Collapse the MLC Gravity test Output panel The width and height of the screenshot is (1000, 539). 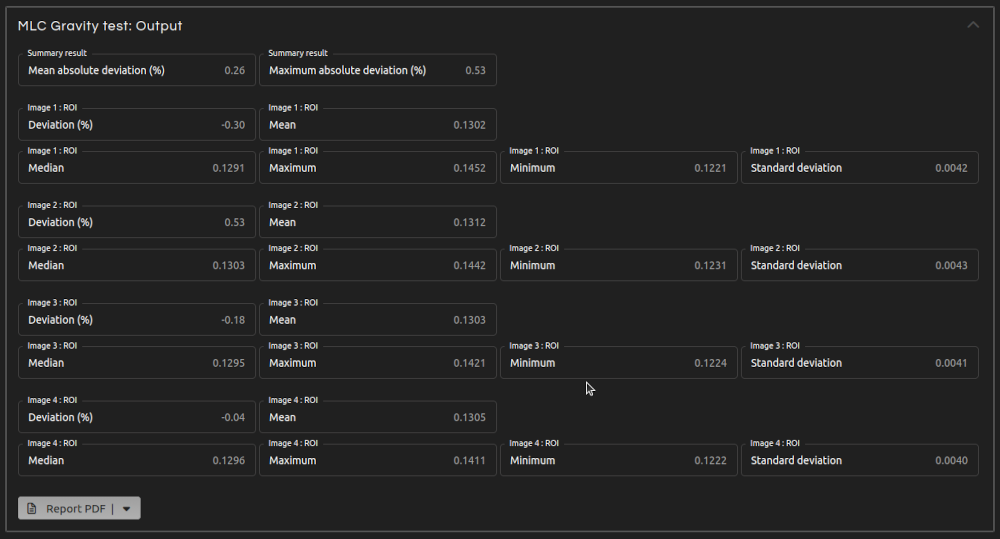[973, 26]
